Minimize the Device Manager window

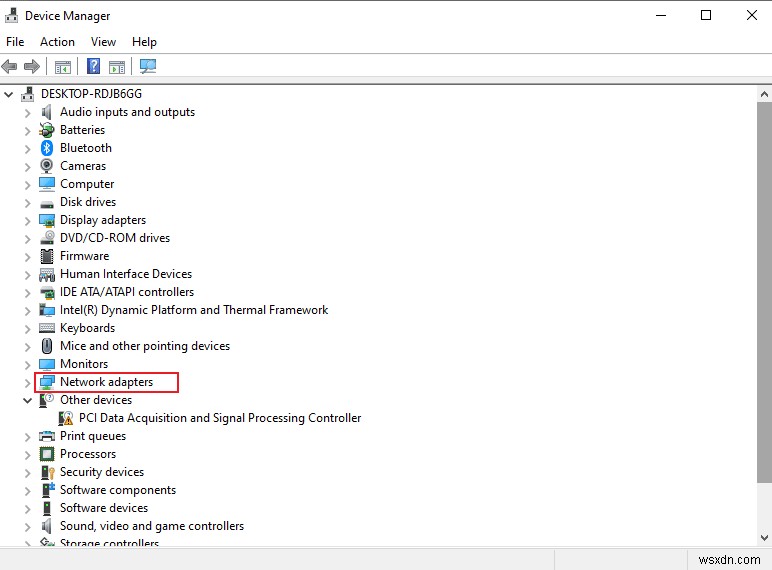coord(661,15)
